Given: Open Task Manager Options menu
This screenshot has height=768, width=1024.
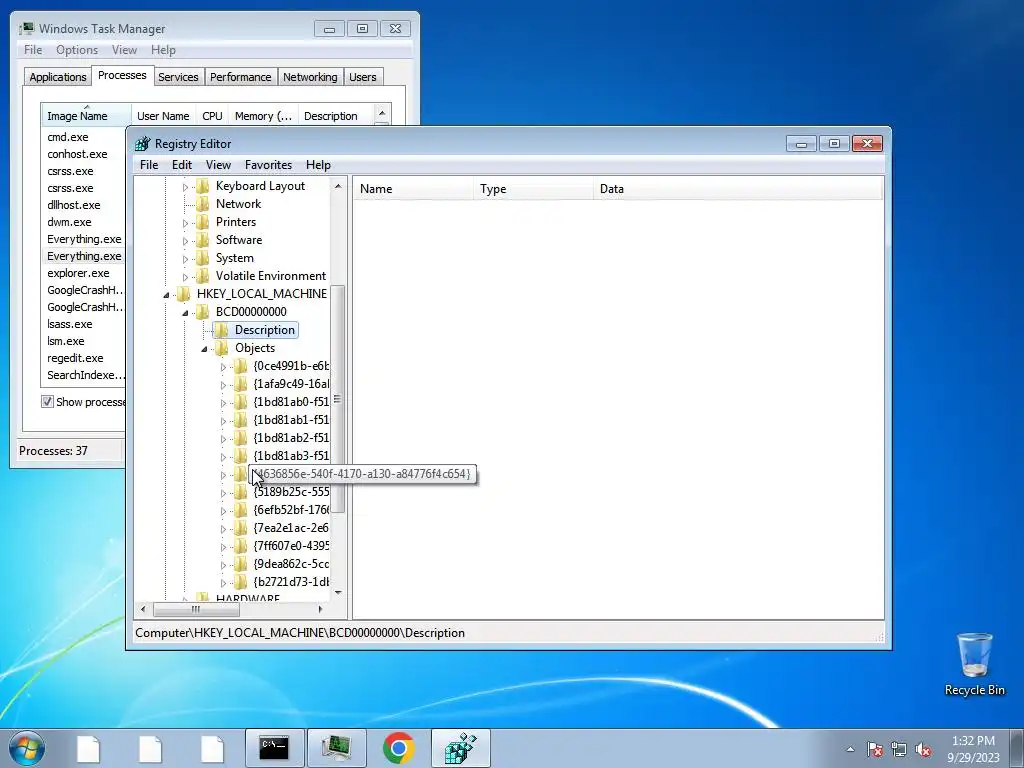Looking at the screenshot, I should (77, 50).
